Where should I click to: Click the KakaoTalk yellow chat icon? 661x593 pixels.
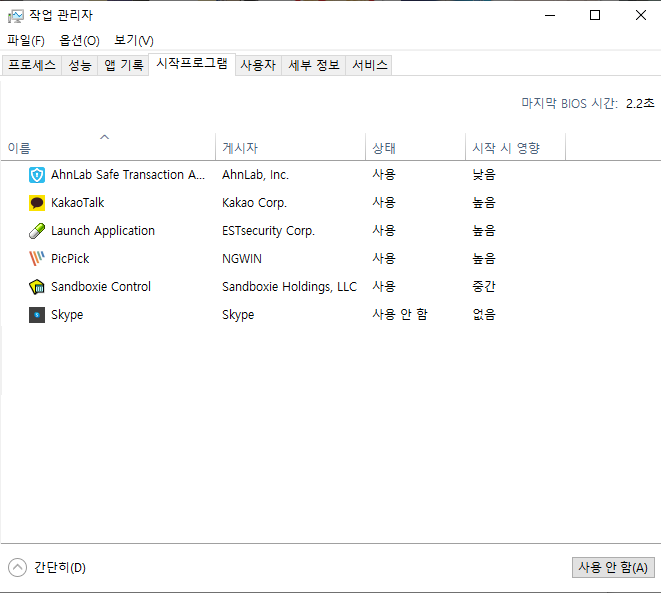pyautogui.click(x=37, y=203)
